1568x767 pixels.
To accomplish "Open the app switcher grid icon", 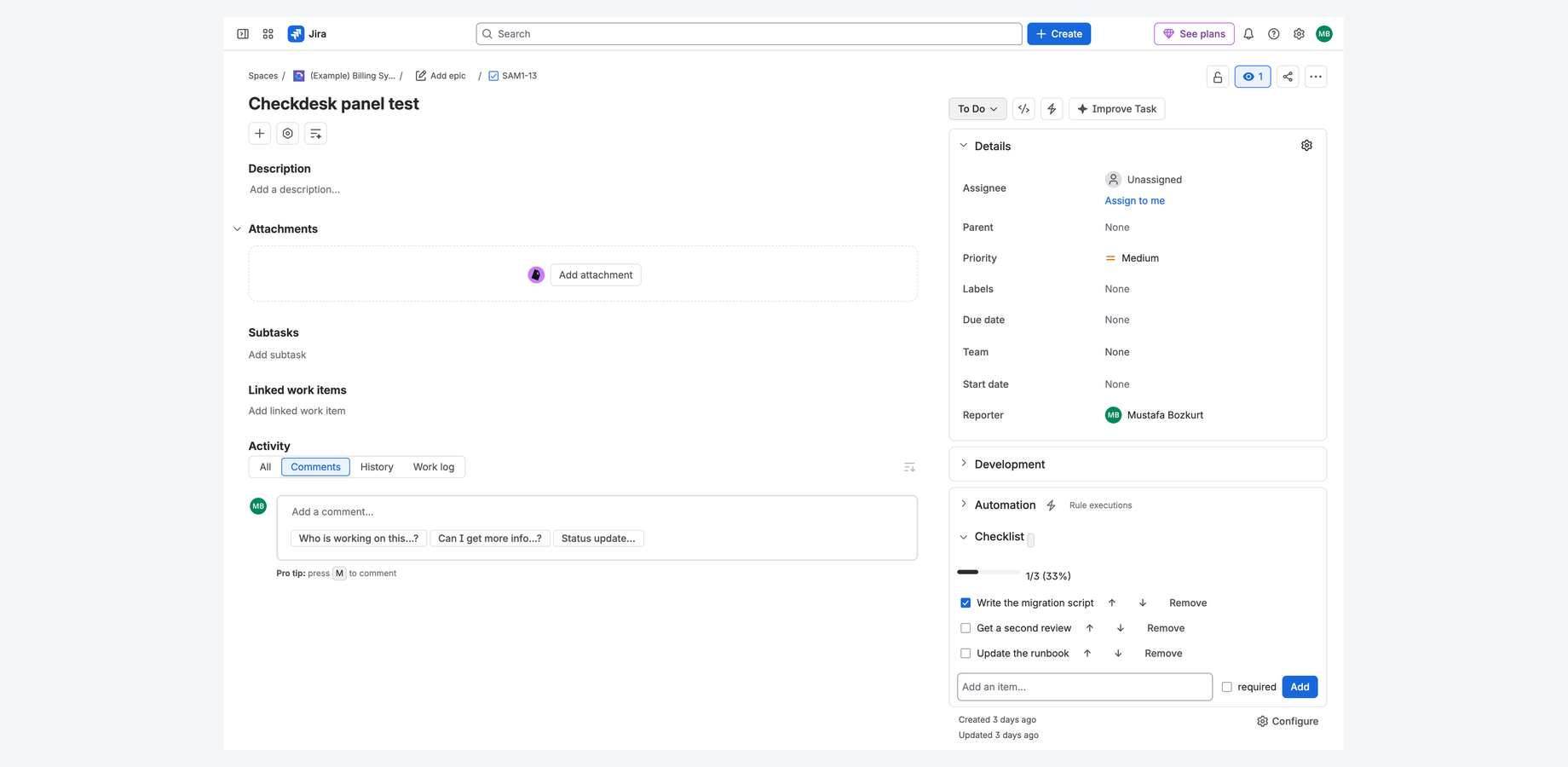I will tap(268, 34).
